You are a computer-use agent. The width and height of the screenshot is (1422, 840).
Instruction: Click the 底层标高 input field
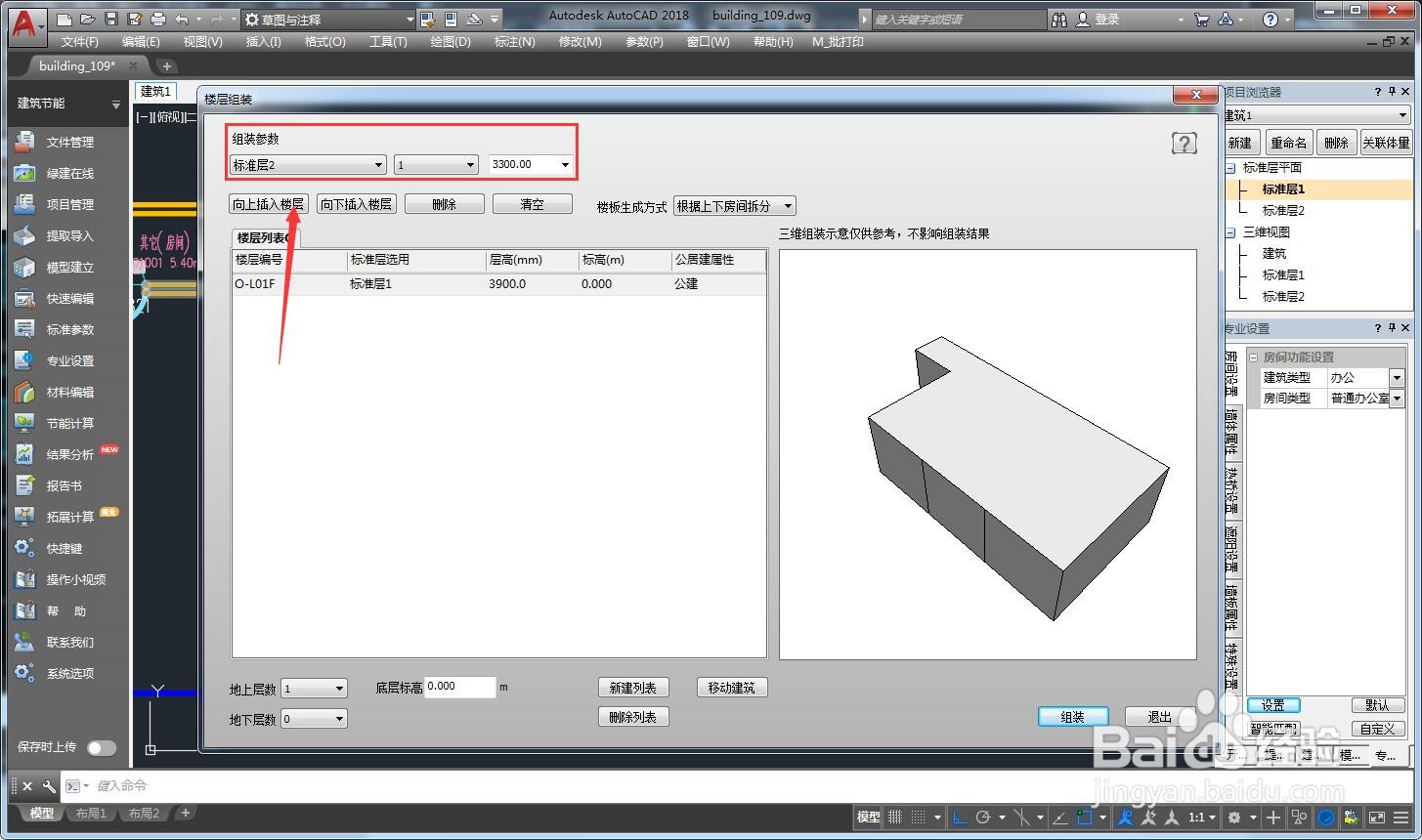click(x=460, y=687)
